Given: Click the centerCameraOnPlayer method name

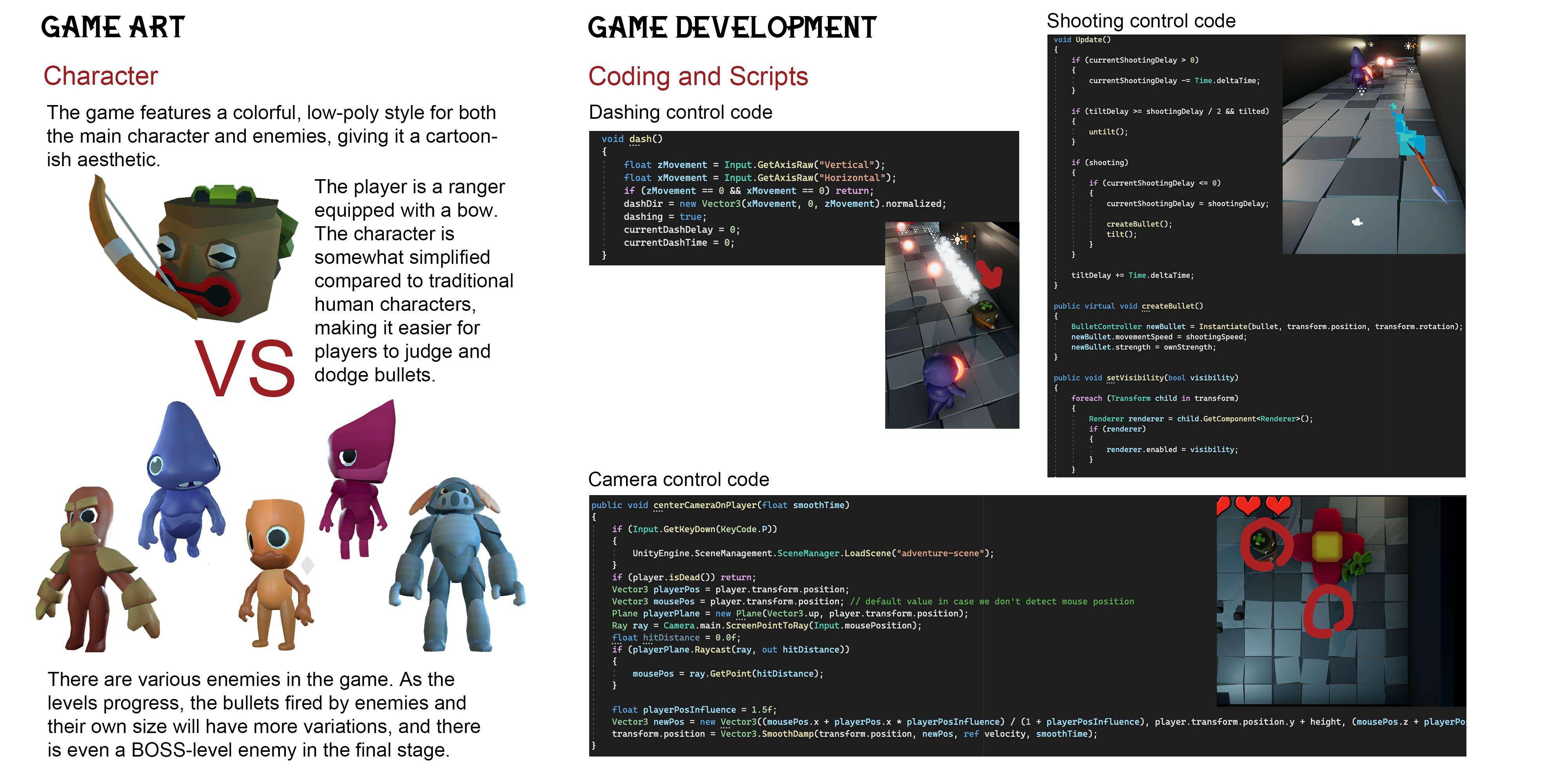Looking at the screenshot, I should [x=704, y=505].
